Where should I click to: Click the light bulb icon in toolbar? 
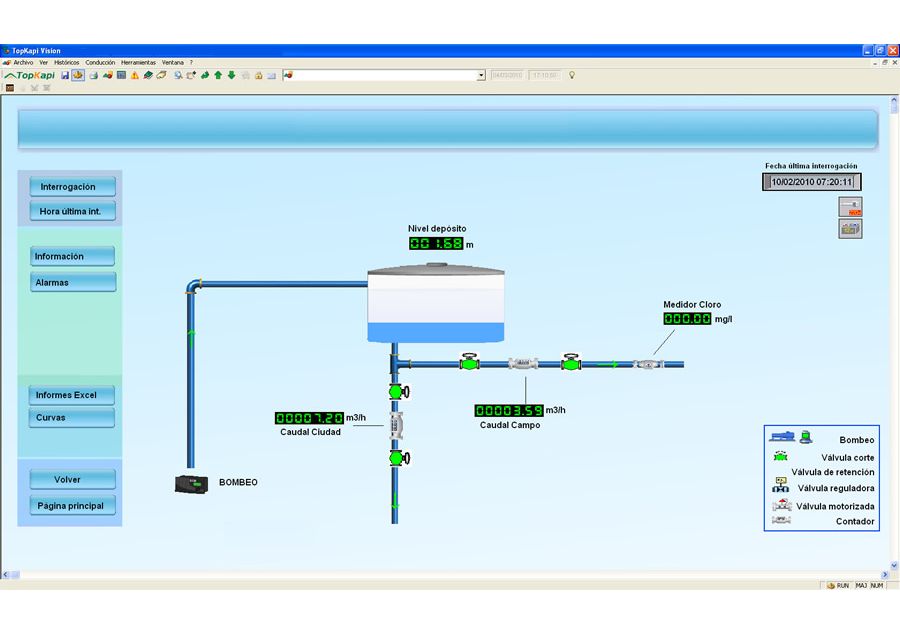[x=572, y=75]
